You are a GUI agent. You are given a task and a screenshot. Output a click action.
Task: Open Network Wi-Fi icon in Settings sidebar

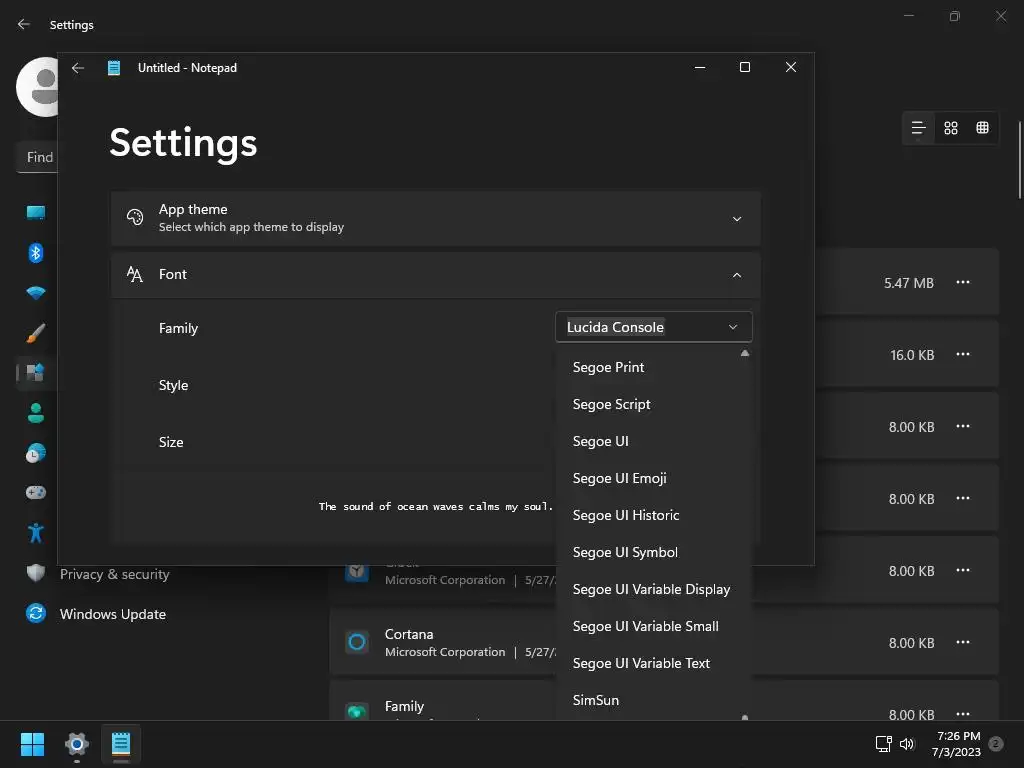(x=36, y=293)
